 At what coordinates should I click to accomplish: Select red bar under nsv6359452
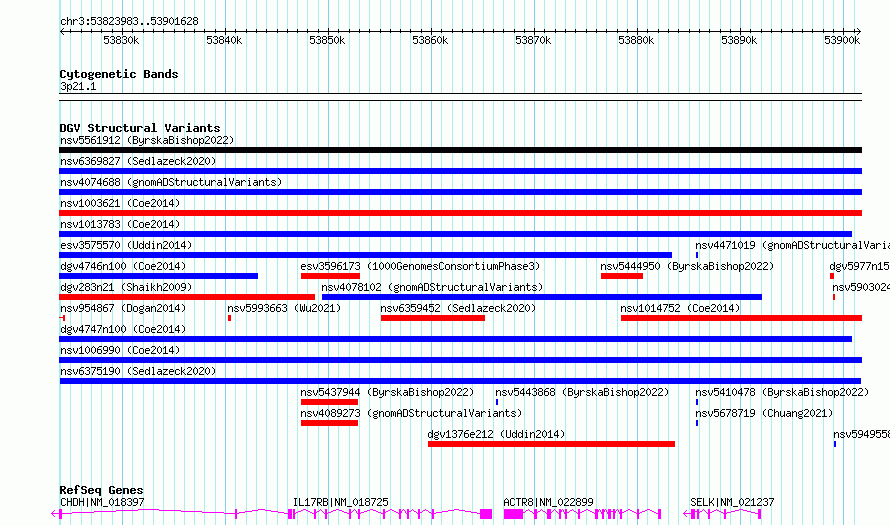tap(433, 318)
